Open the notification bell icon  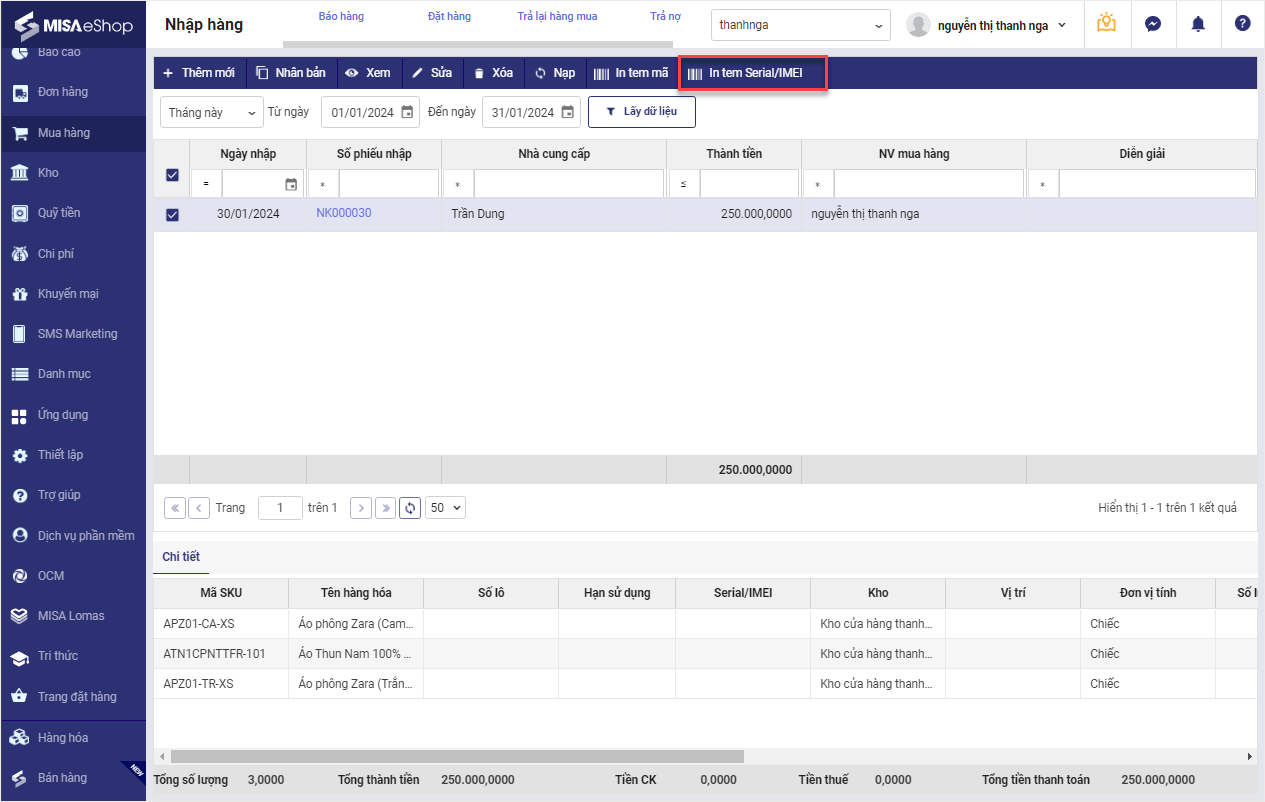coord(1198,24)
